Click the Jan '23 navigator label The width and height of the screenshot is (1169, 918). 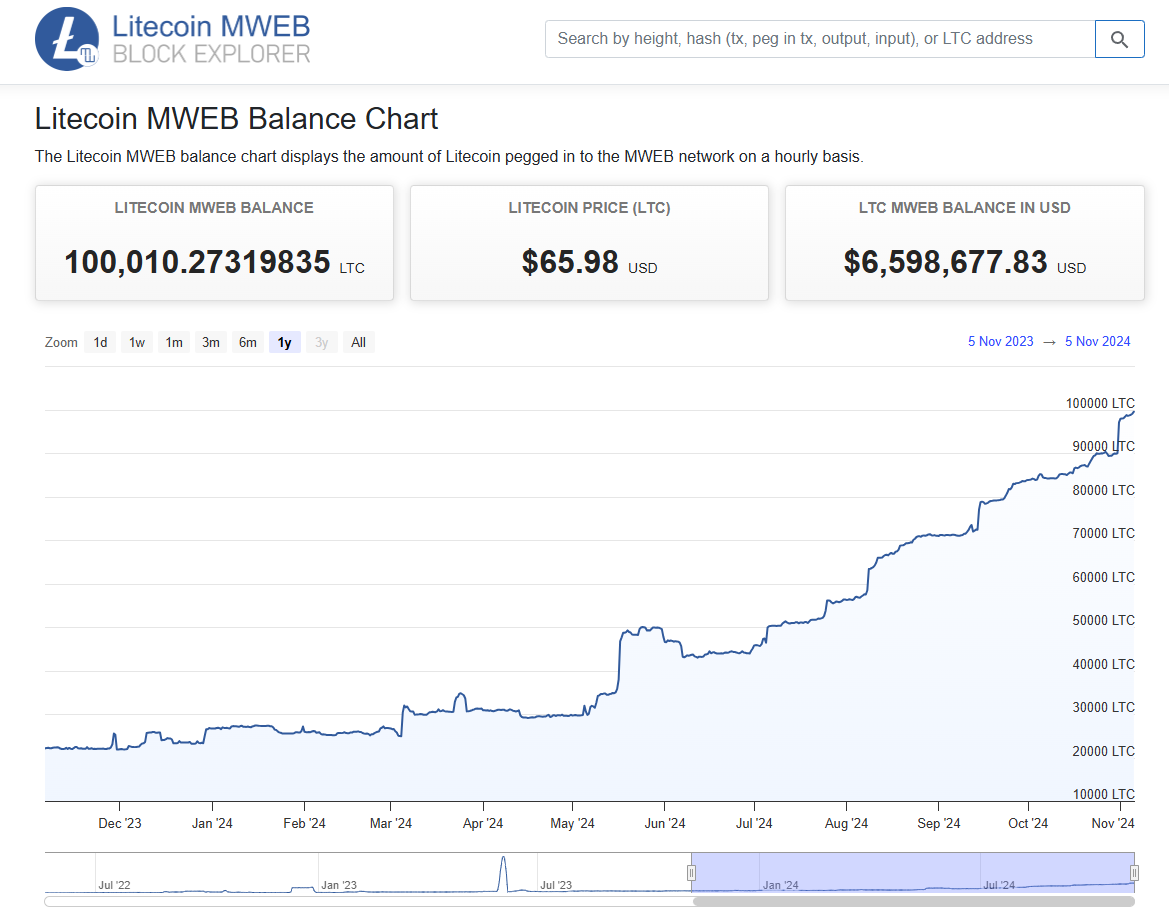point(339,885)
